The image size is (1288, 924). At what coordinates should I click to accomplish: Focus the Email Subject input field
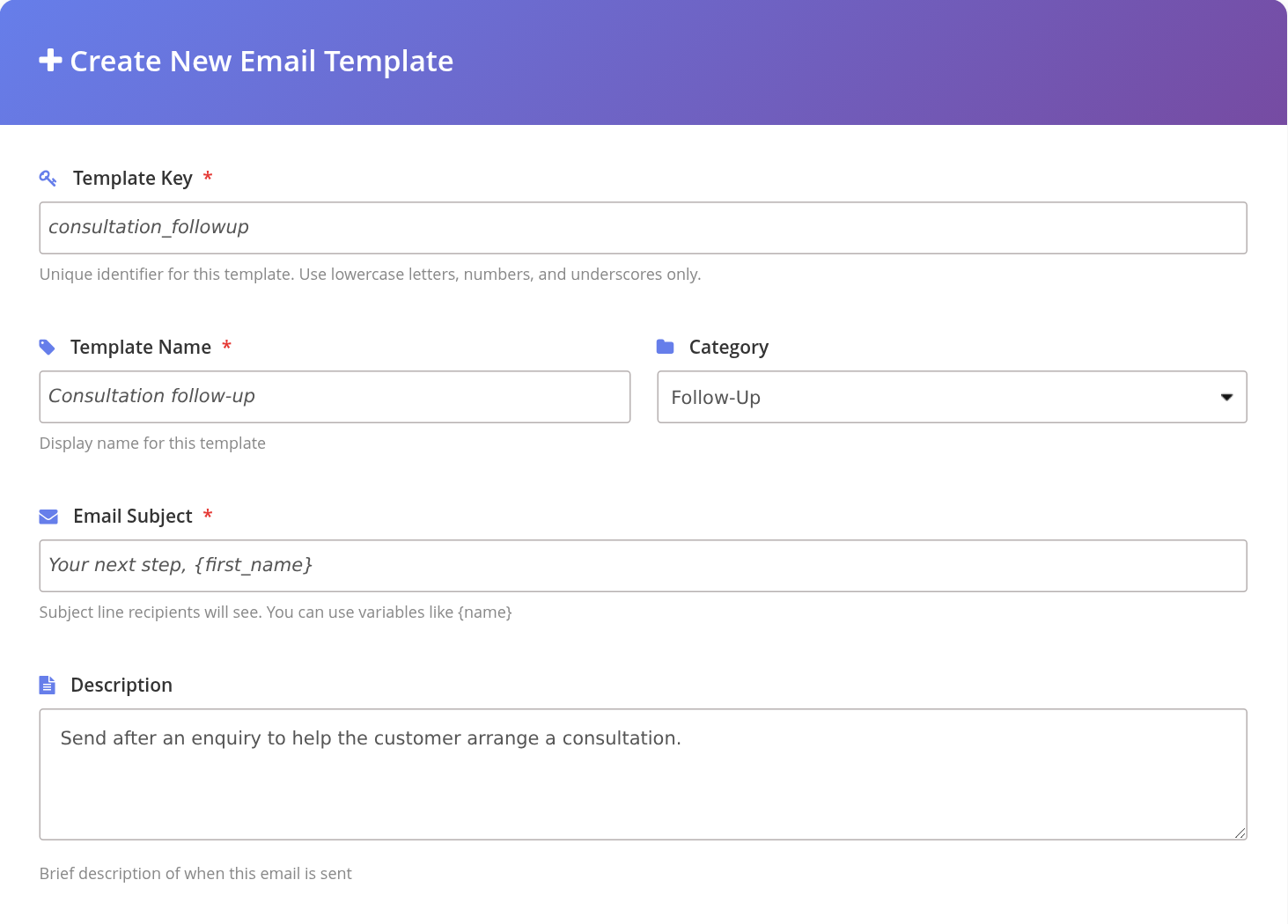tap(643, 566)
